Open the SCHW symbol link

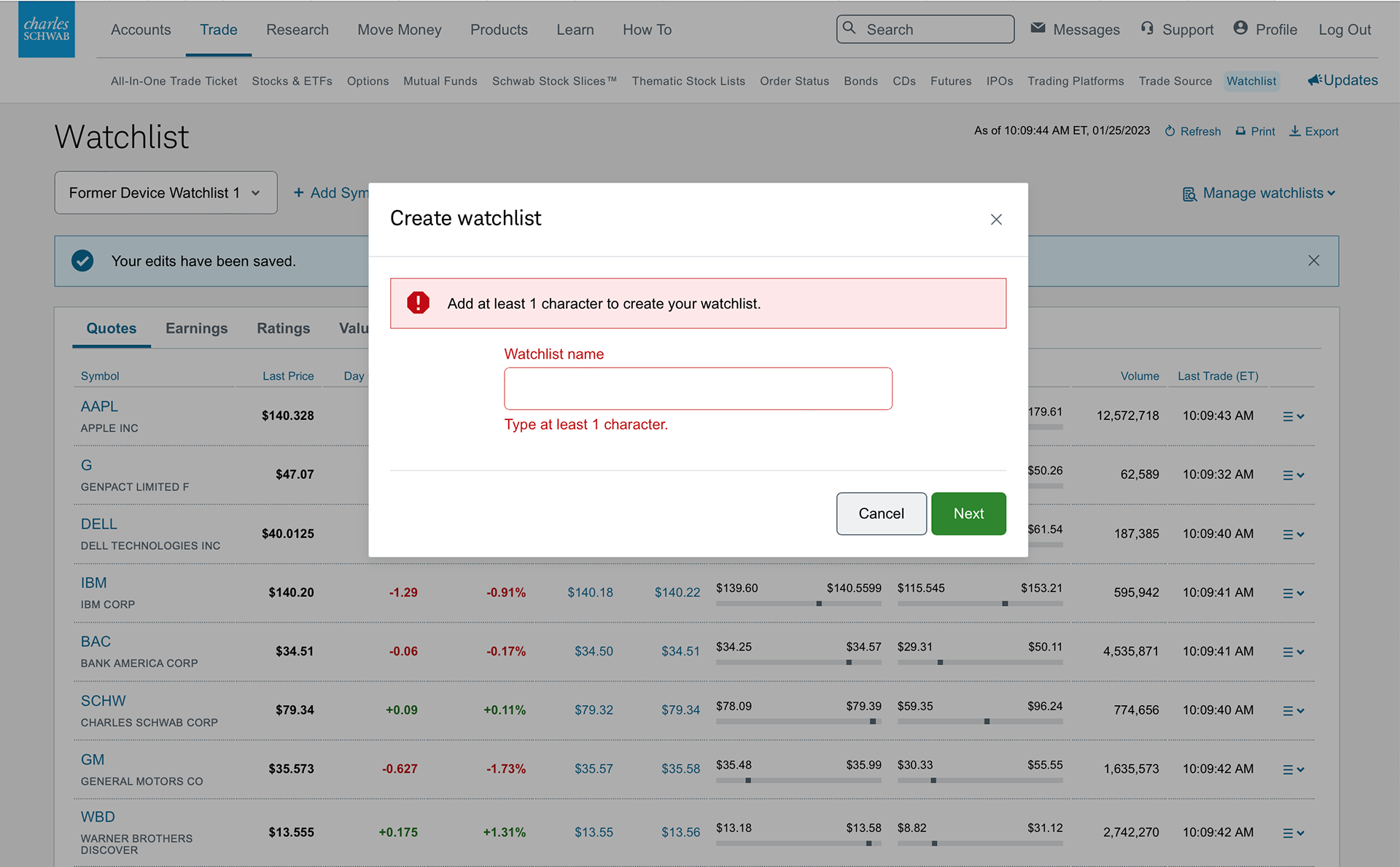point(103,701)
